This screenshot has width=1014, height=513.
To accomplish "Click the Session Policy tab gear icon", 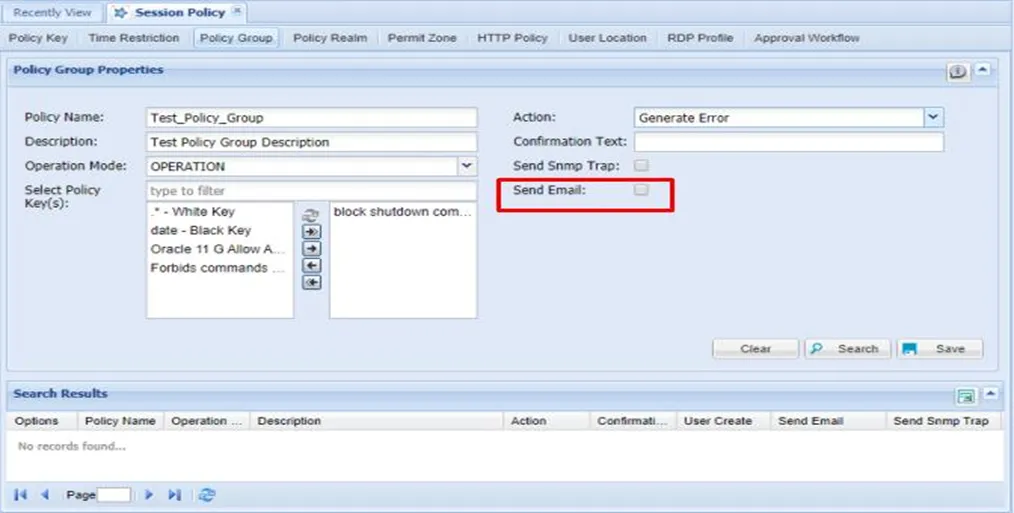I will [120, 12].
